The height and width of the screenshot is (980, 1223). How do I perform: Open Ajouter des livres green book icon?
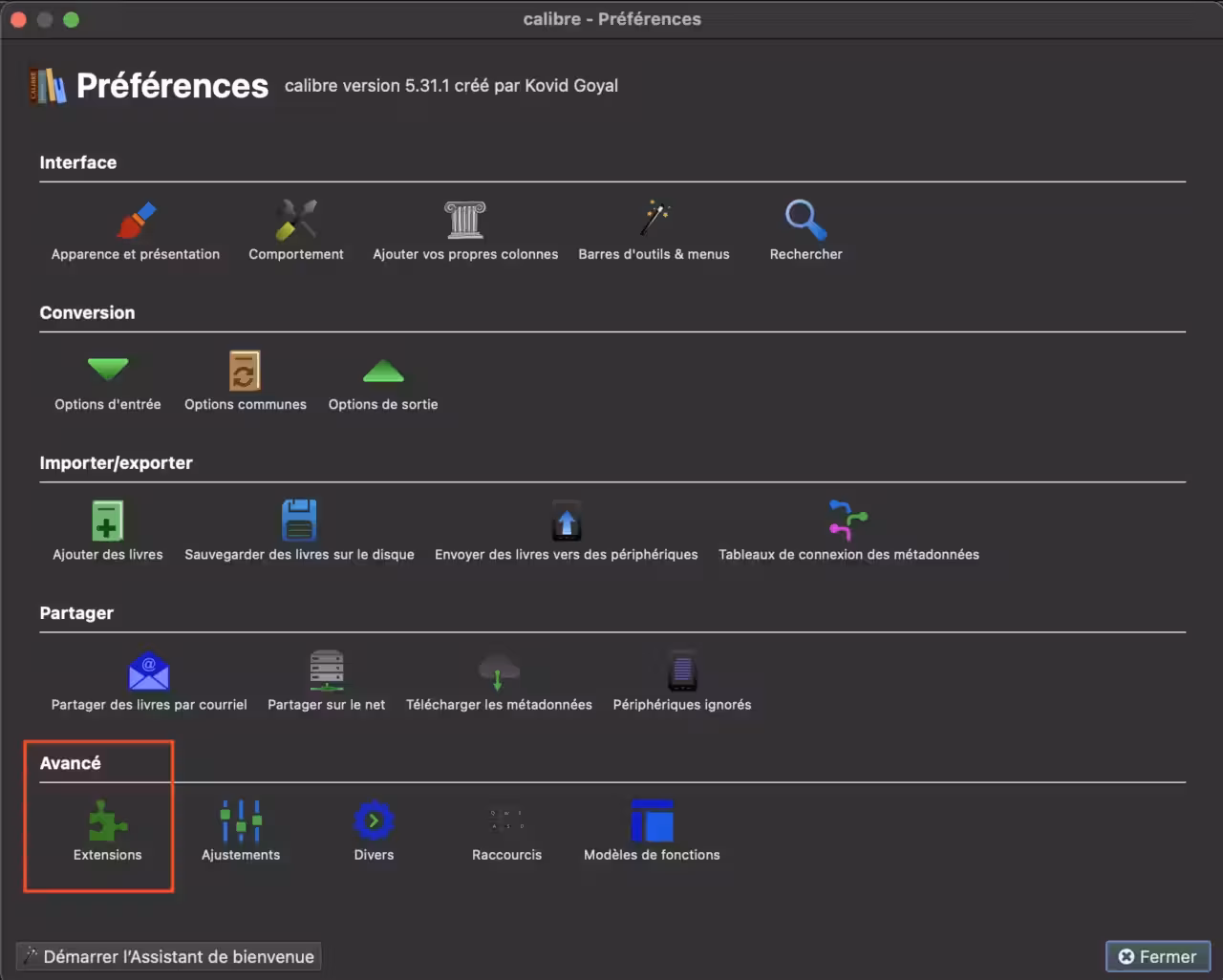click(107, 521)
